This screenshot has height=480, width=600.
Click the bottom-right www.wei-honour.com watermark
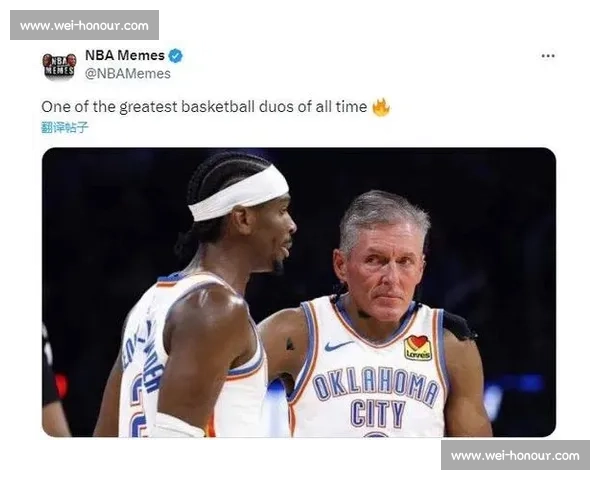515,455
